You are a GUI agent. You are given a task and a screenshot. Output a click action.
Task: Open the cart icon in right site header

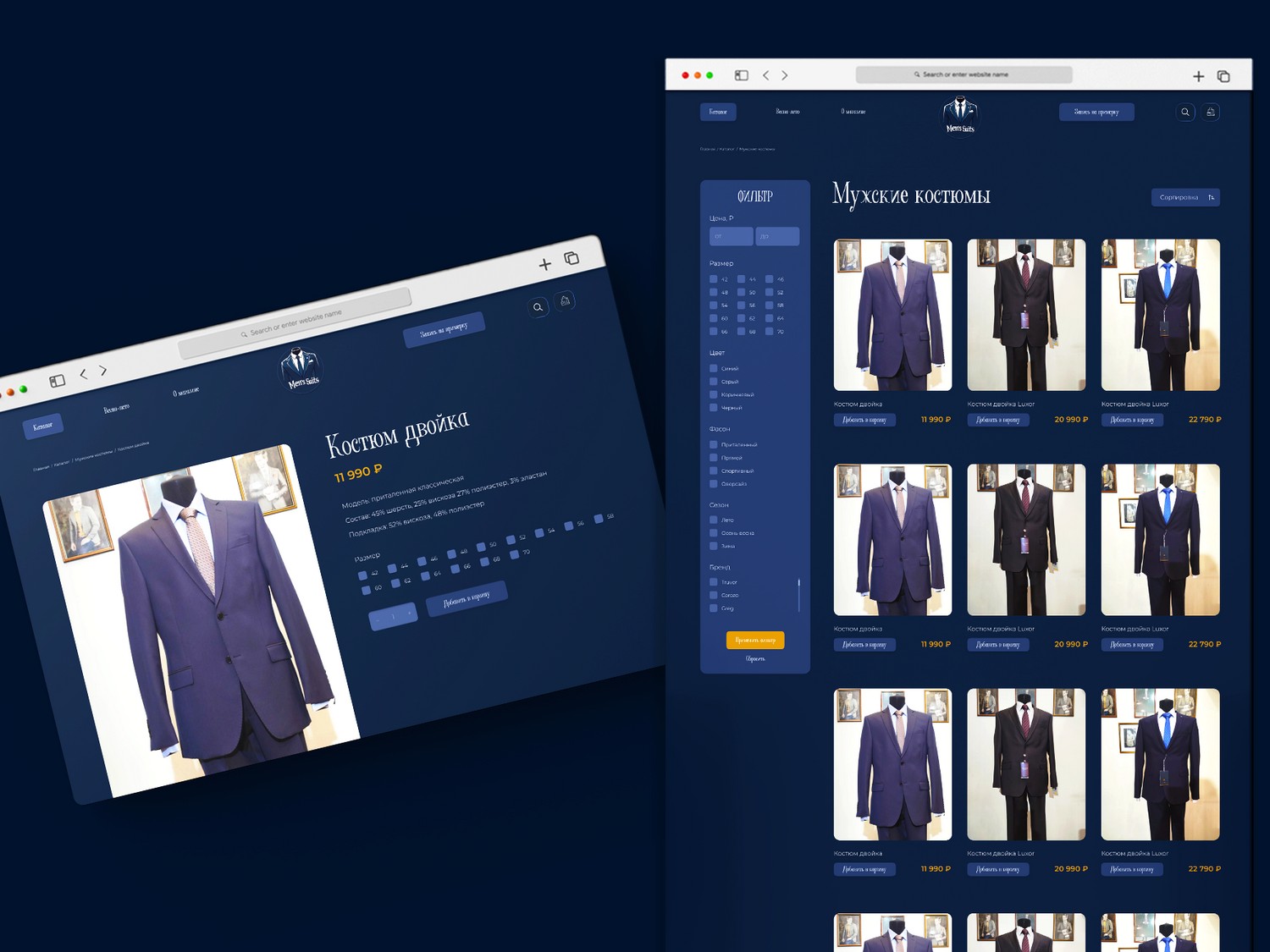click(x=1211, y=112)
